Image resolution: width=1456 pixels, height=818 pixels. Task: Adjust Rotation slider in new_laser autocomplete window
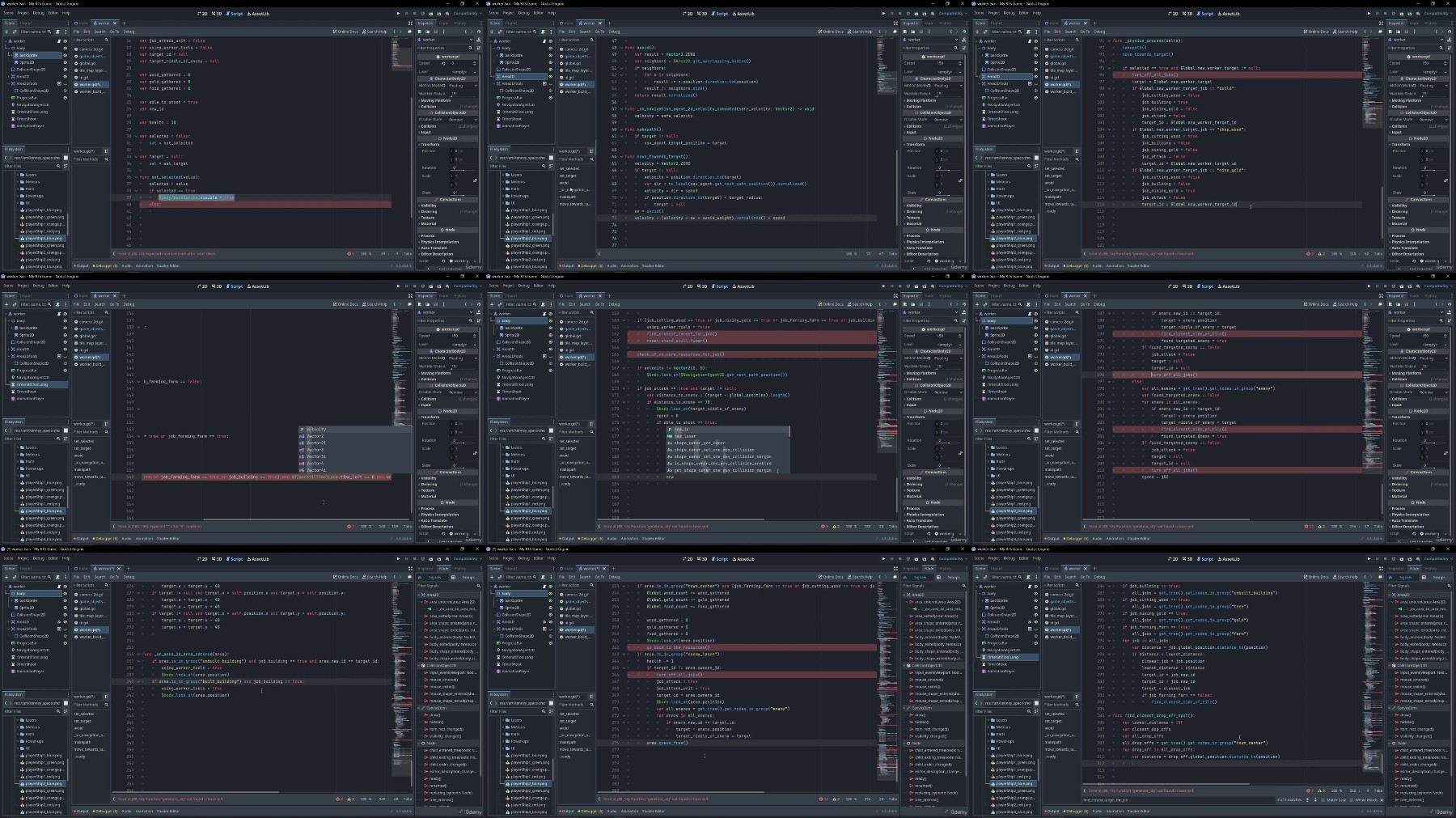(x=948, y=441)
